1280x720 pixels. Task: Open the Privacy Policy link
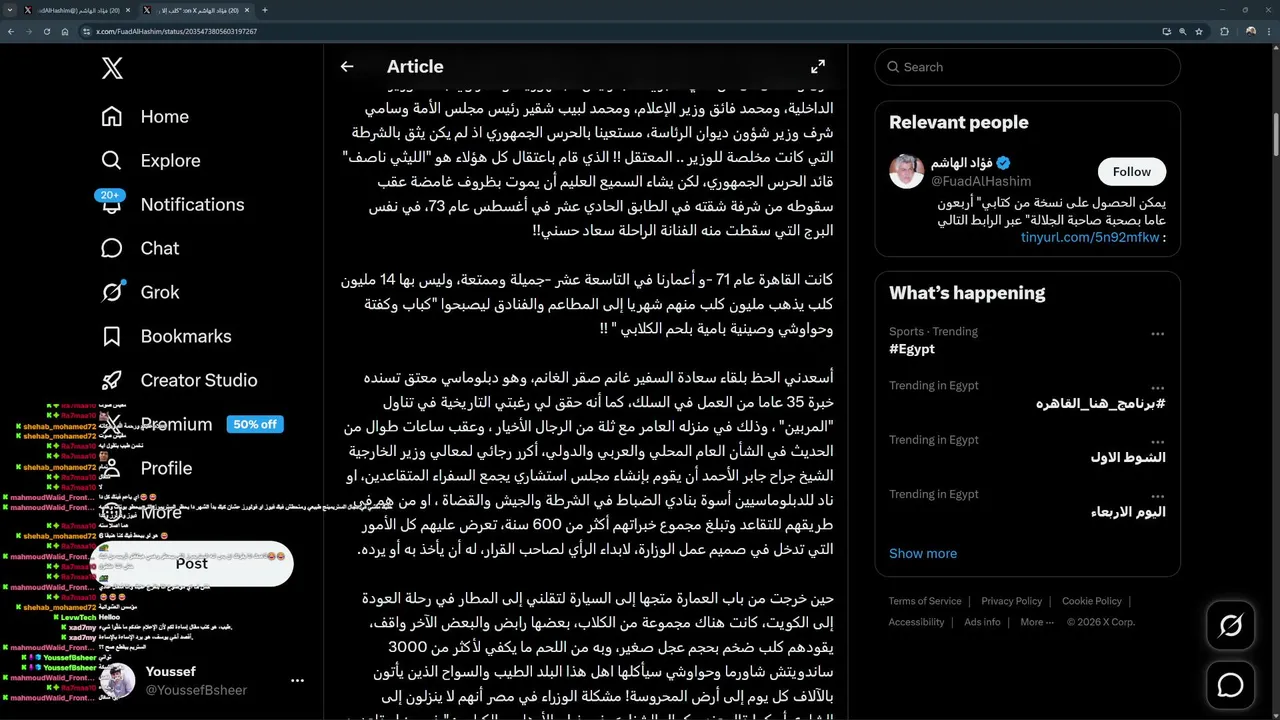pyautogui.click(x=1011, y=601)
